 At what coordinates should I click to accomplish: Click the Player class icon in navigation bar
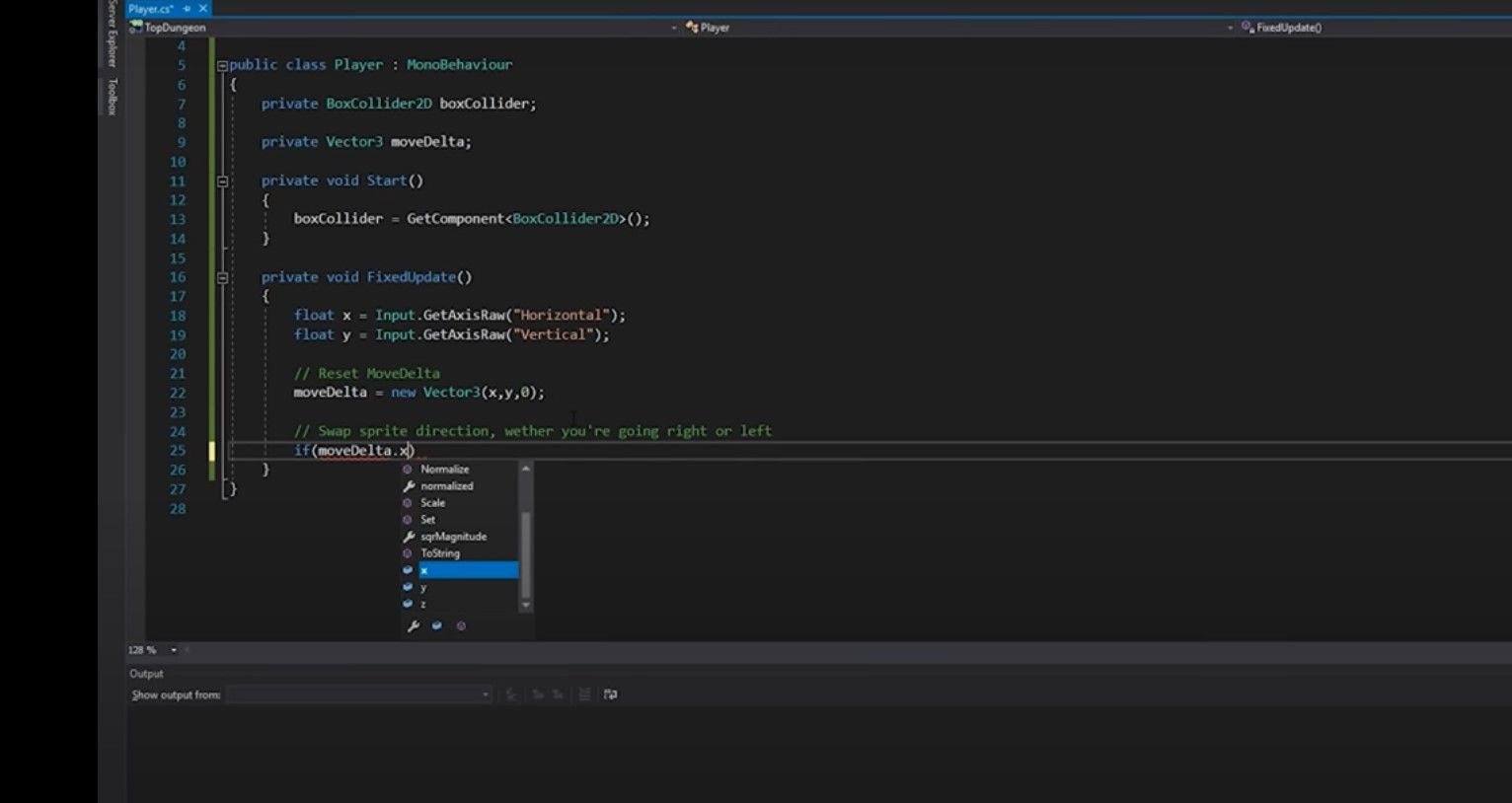(692, 28)
